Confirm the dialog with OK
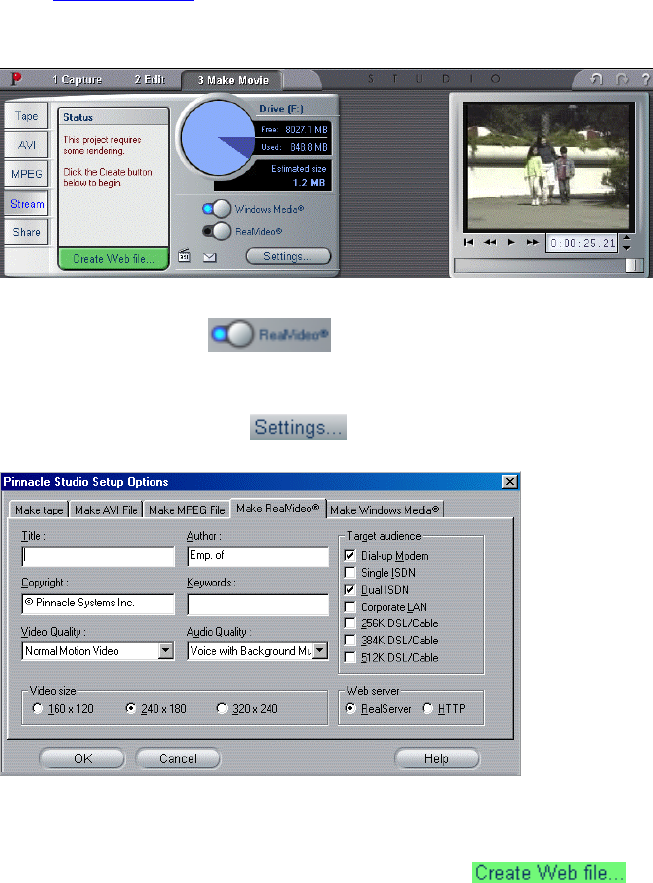 82,758
